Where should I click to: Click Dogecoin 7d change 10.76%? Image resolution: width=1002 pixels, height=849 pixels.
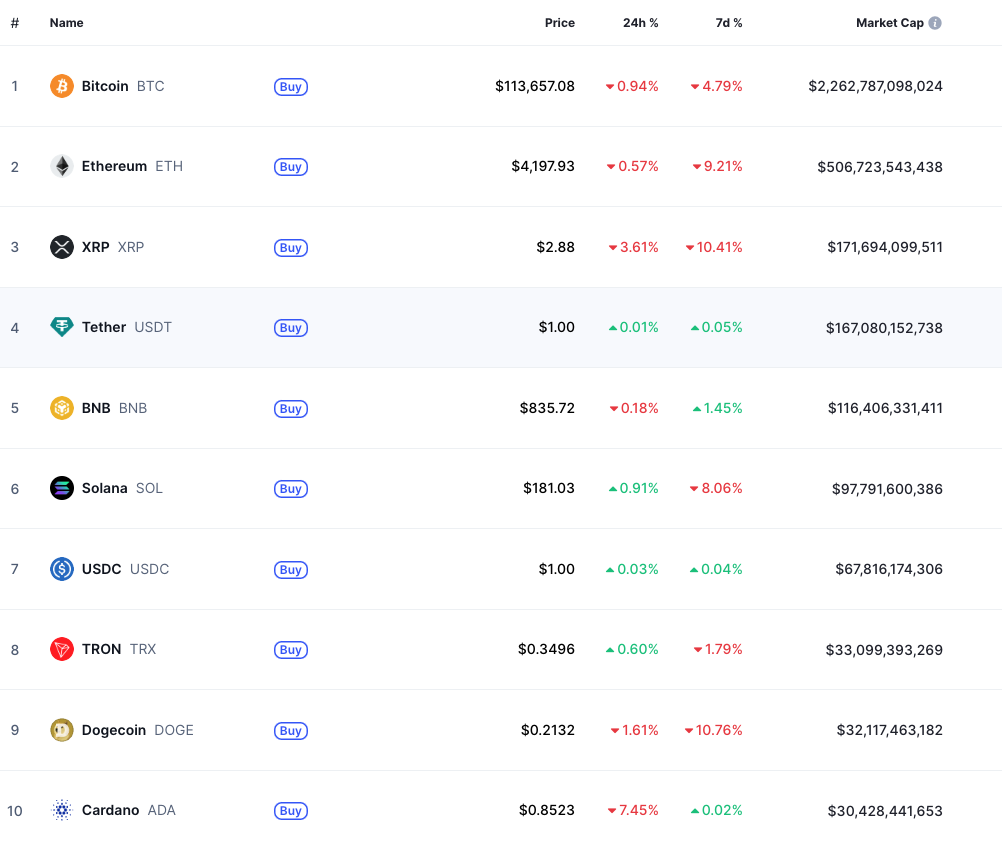pos(713,730)
